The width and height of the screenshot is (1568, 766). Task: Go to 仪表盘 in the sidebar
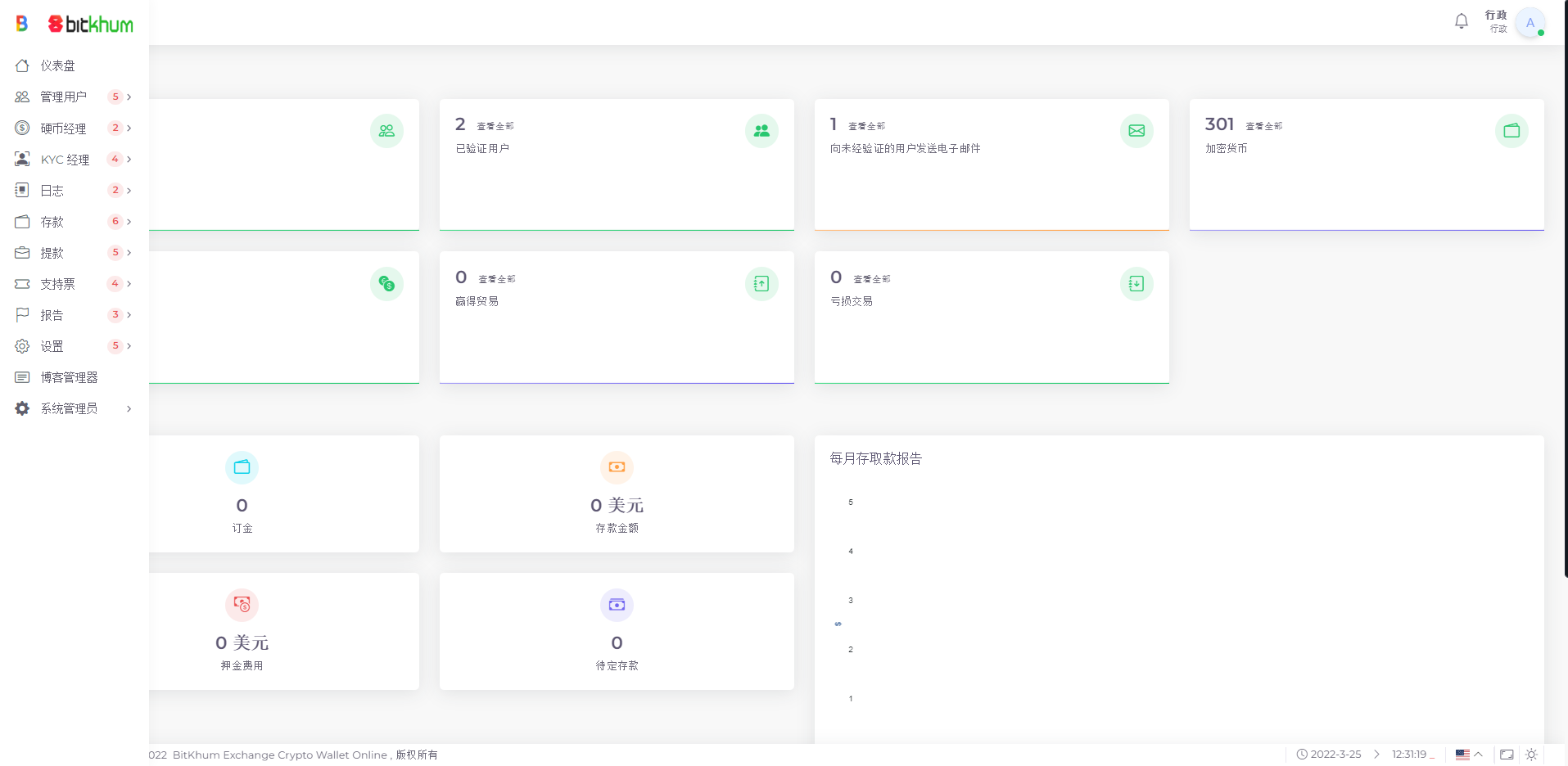57,65
